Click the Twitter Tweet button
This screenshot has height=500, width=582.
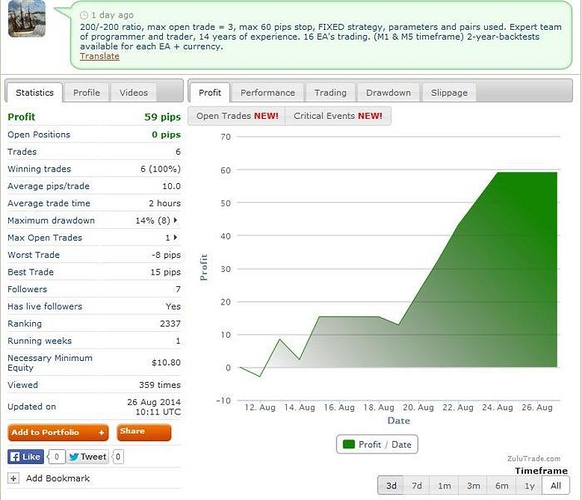(88, 457)
